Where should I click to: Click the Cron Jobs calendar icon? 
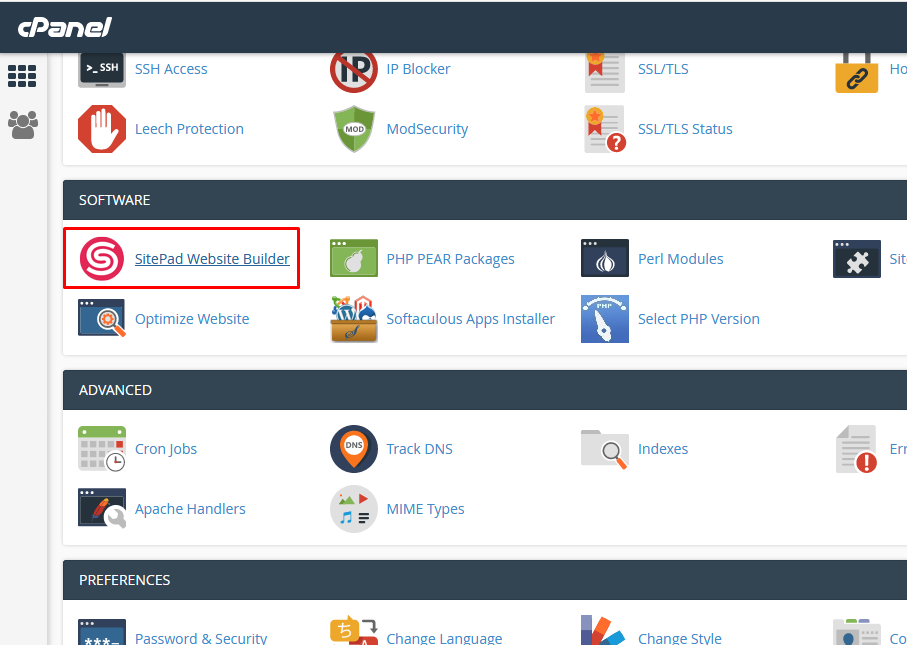tap(102, 449)
